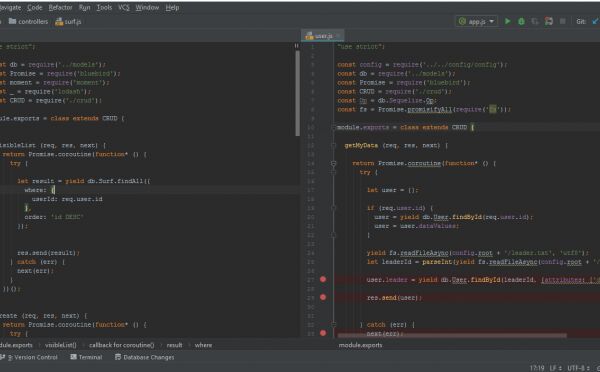Toggle breakpoint on the next(err) line
Image resolution: width=600 pixels, height=372 pixels.
(323, 333)
